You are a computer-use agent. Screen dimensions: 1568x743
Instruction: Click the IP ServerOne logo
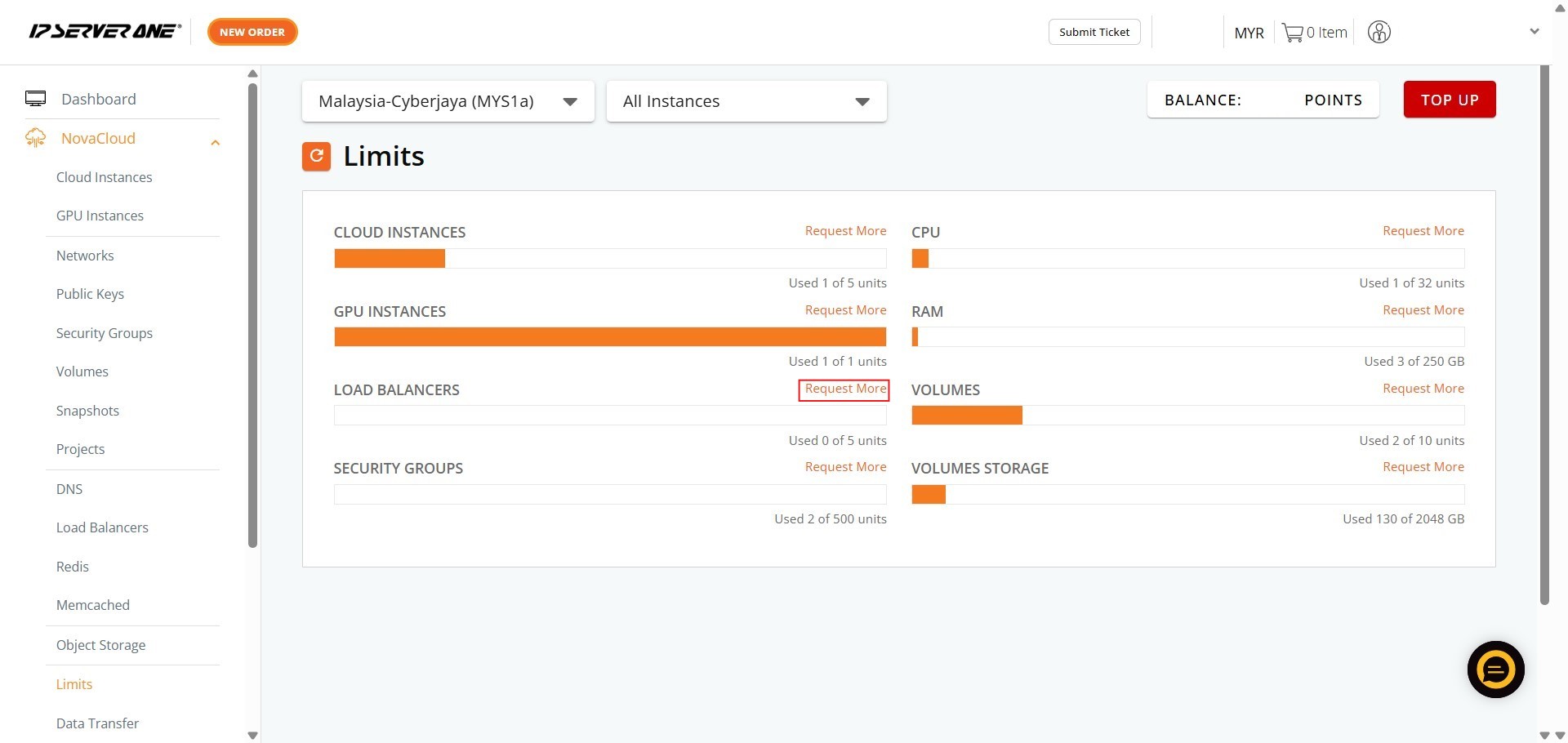(105, 32)
